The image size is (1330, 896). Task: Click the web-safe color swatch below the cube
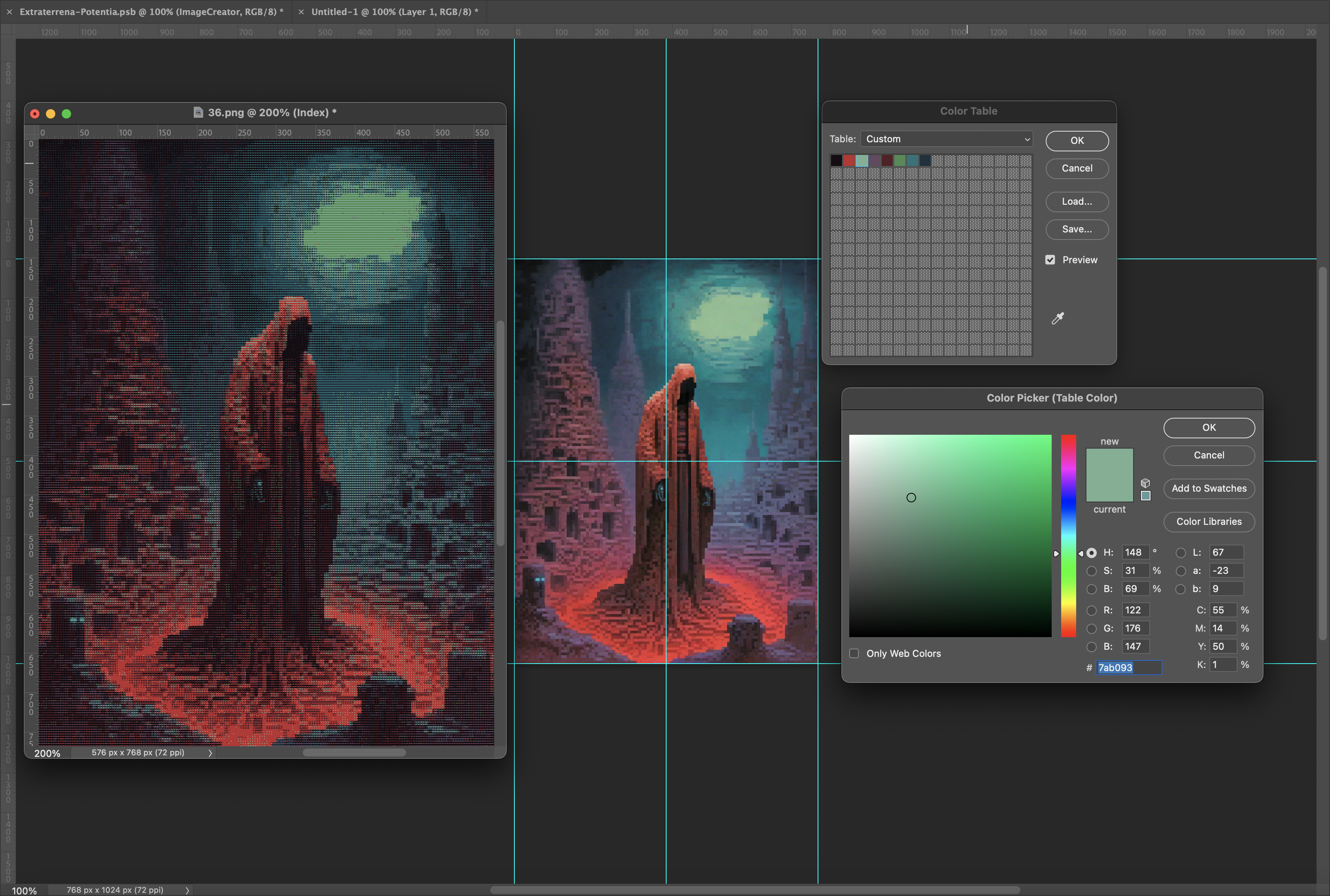[x=1145, y=496]
